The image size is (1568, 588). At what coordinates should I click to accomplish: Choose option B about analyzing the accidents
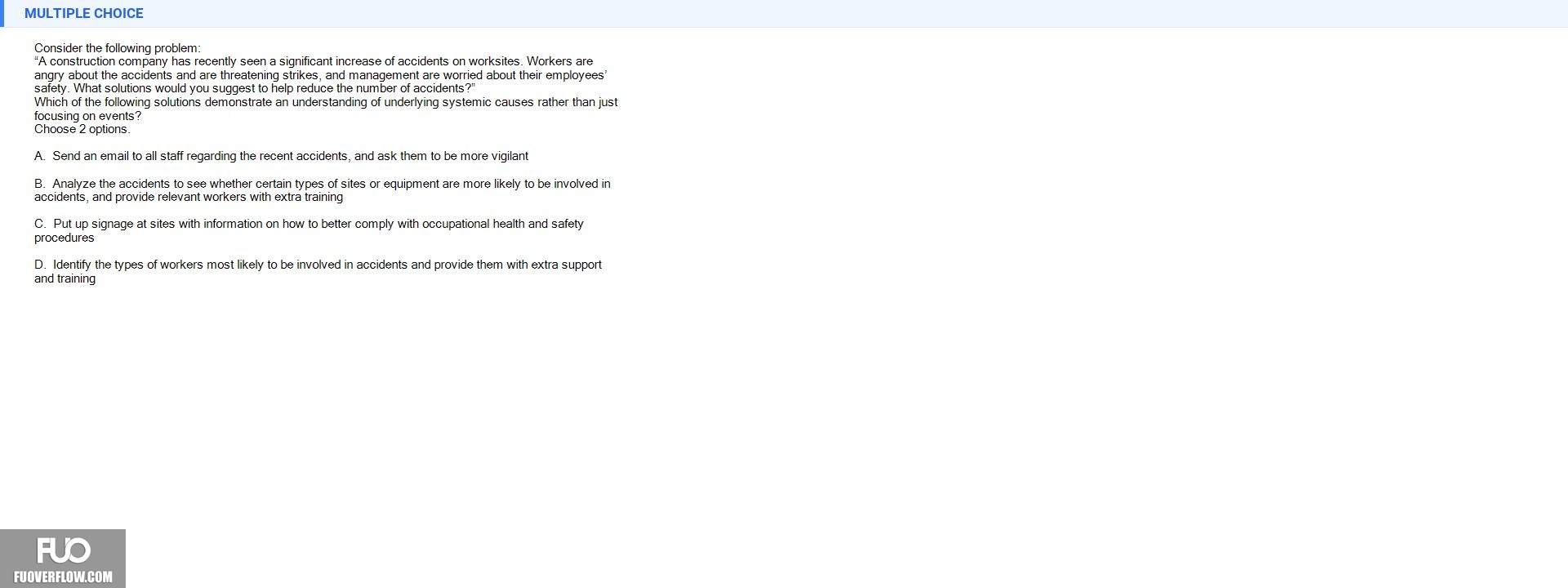coord(323,190)
